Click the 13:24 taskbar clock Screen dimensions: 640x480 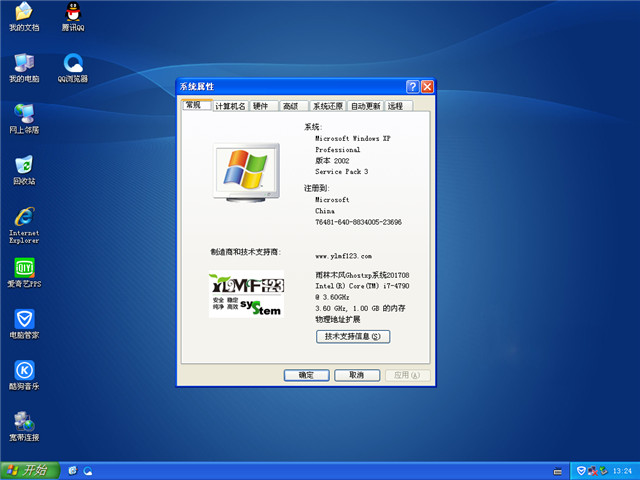pos(622,471)
